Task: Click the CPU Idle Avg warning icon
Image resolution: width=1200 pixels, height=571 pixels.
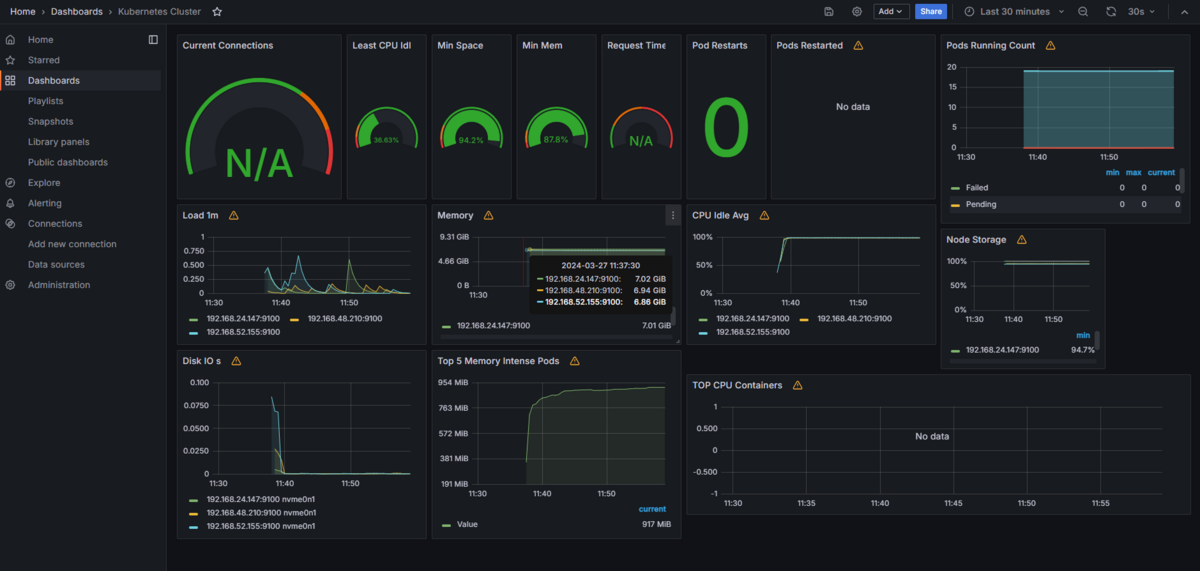Action: coord(764,216)
